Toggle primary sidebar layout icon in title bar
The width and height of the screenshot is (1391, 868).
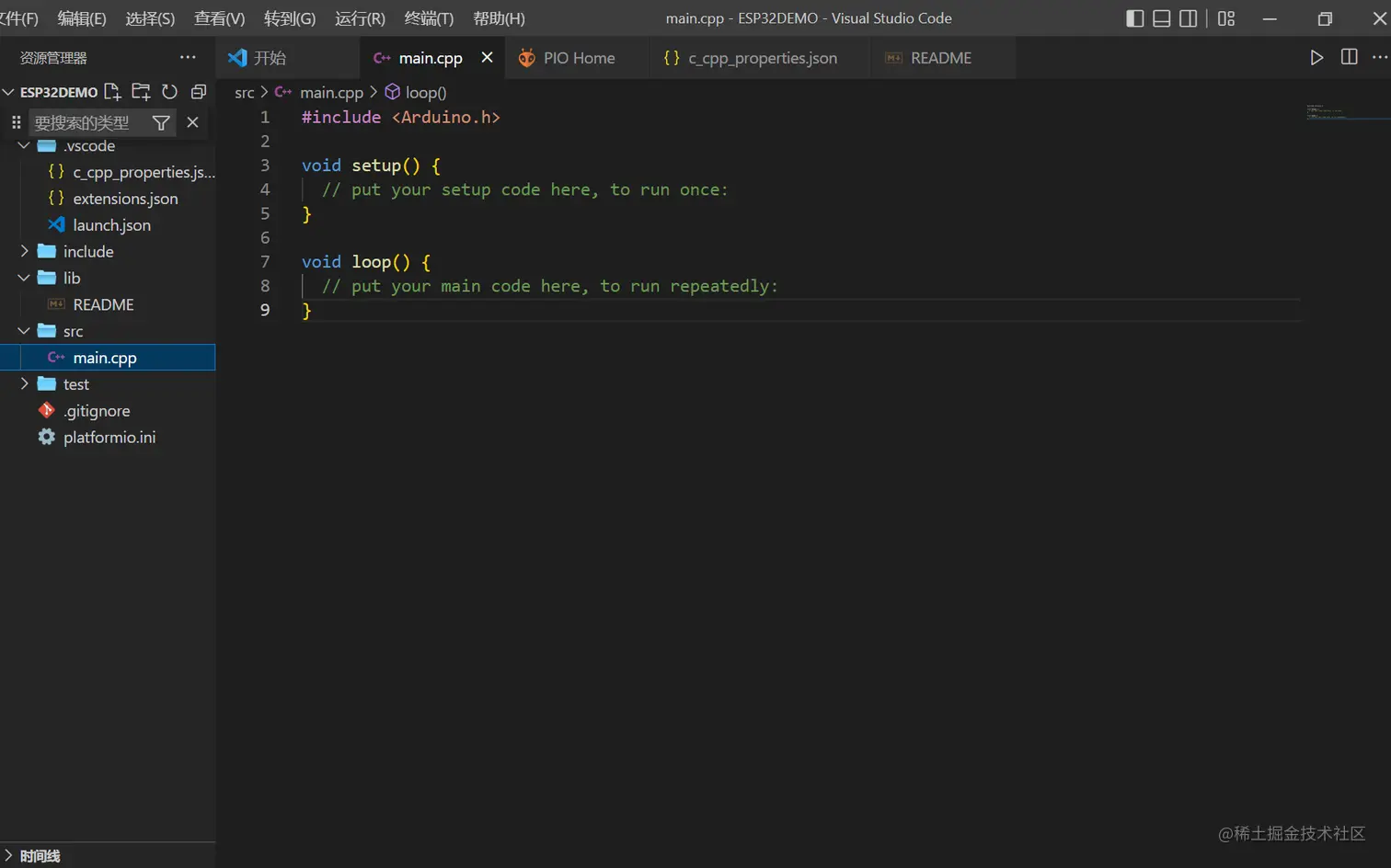point(1134,18)
